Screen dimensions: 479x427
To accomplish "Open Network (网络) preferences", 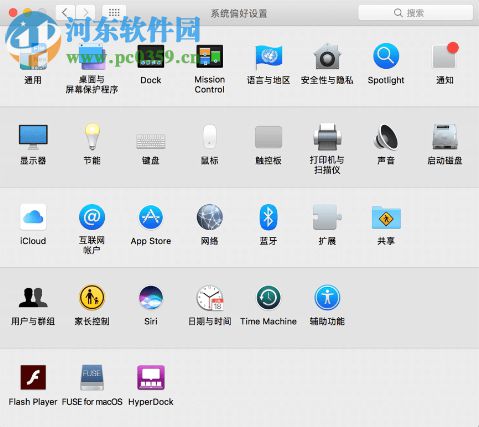I will 210,217.
